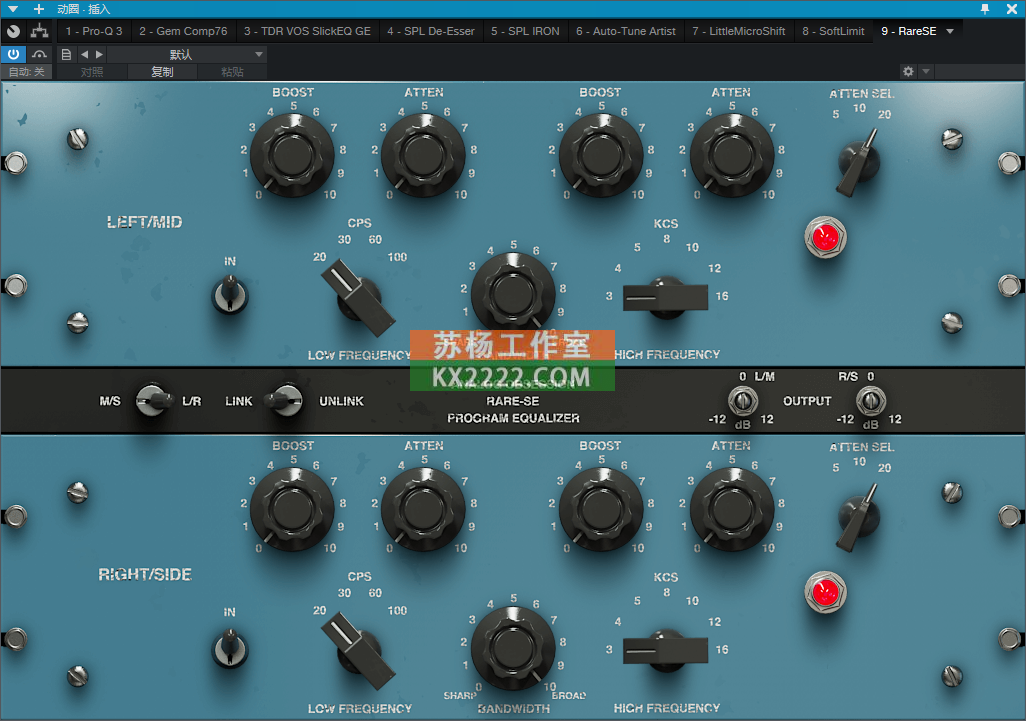
Task: Load the next preset with the right arrow
Action: click(99, 54)
